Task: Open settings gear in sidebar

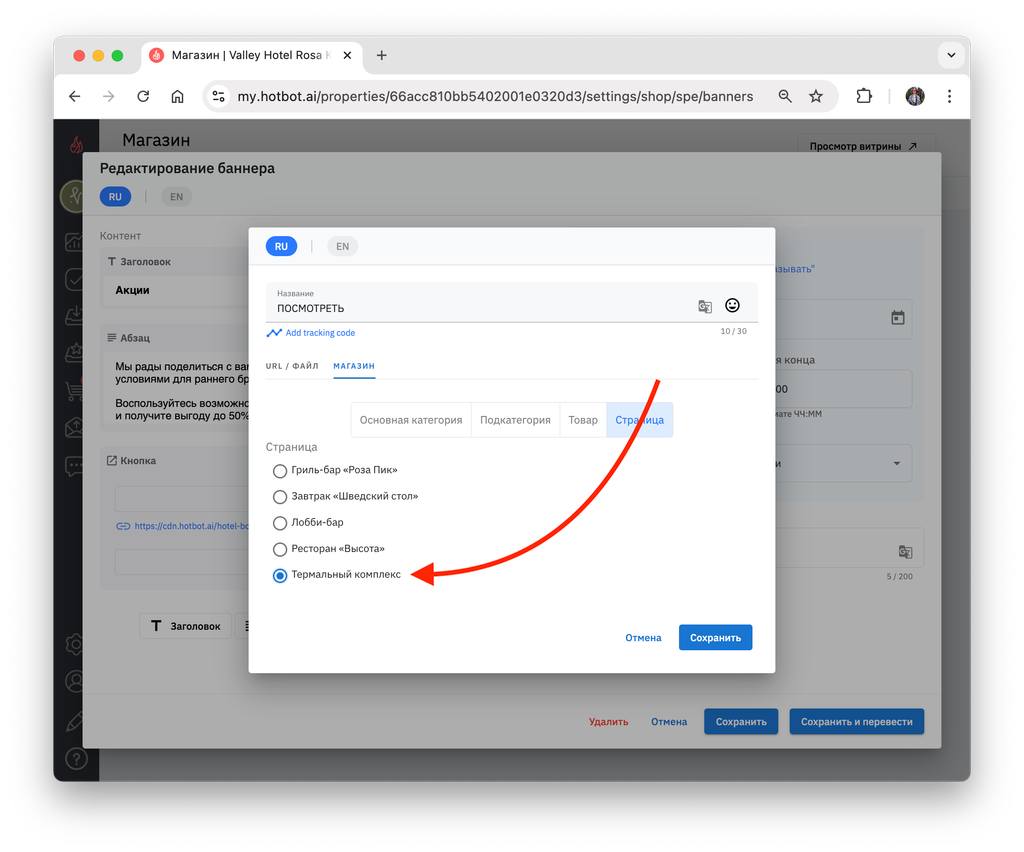Action: [x=76, y=644]
